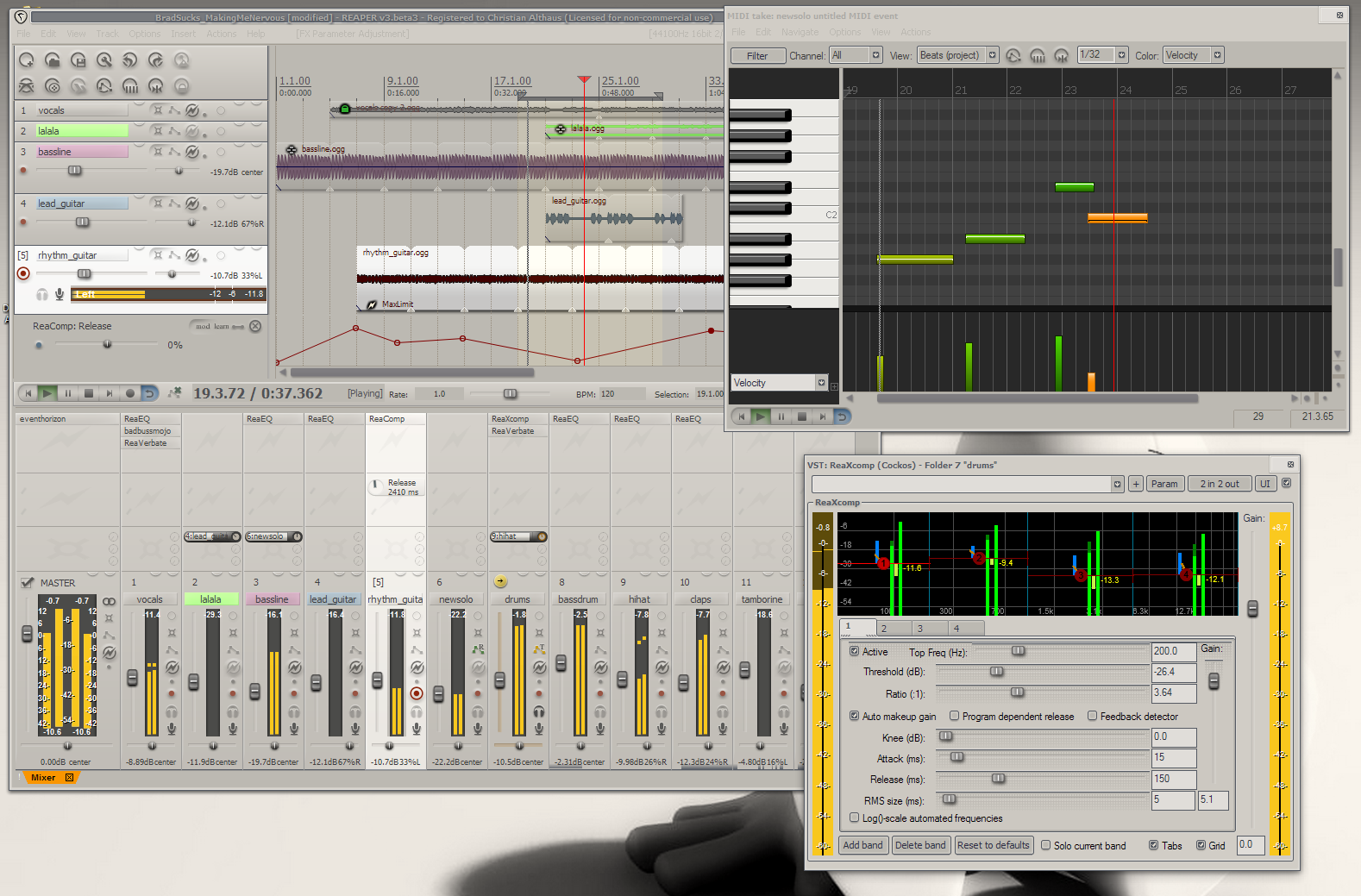The image size is (1361, 896).
Task: Toggle ReaXcomp bypass checkbox beside UI button
Action: click(1286, 483)
